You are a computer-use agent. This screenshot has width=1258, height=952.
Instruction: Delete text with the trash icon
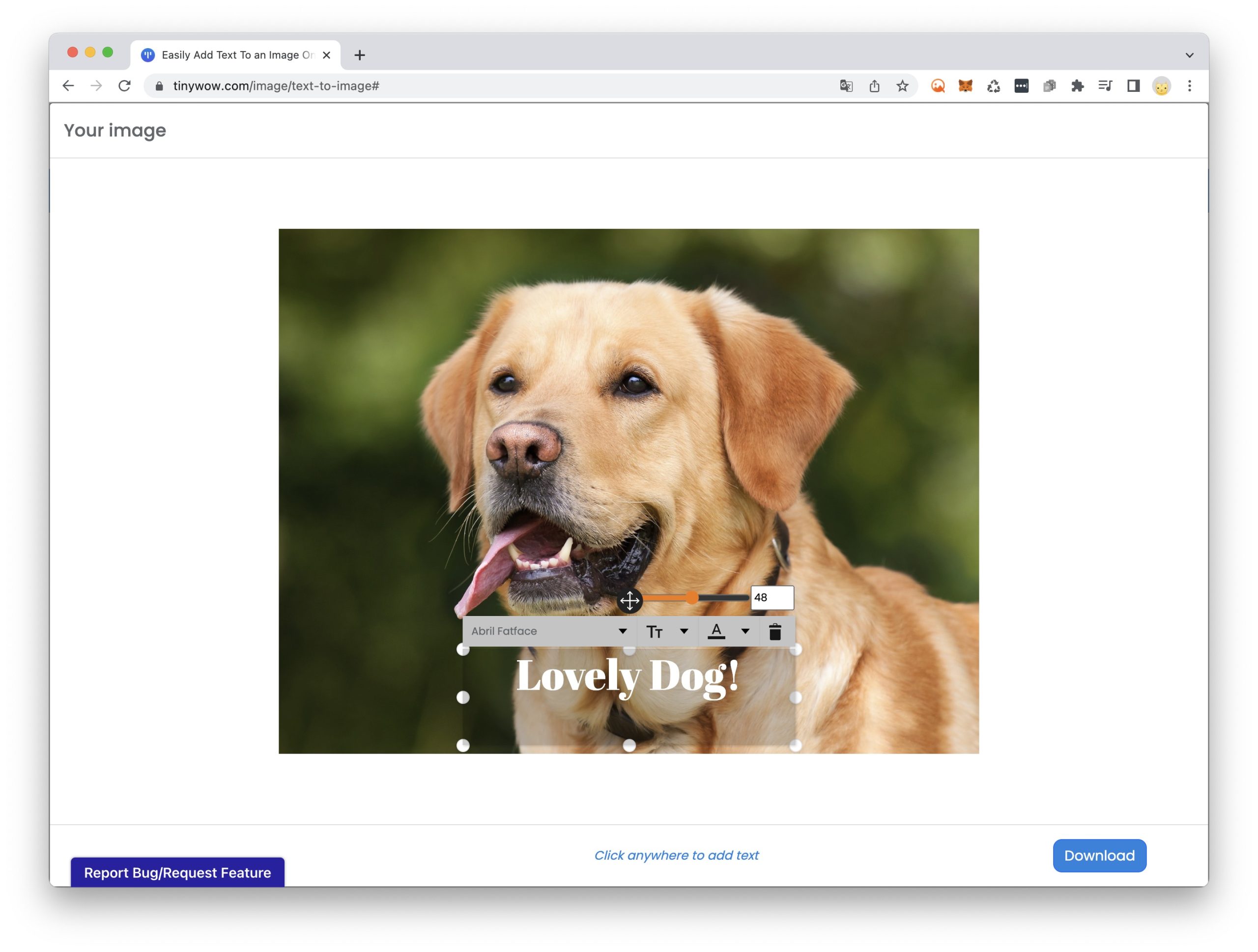[774, 631]
